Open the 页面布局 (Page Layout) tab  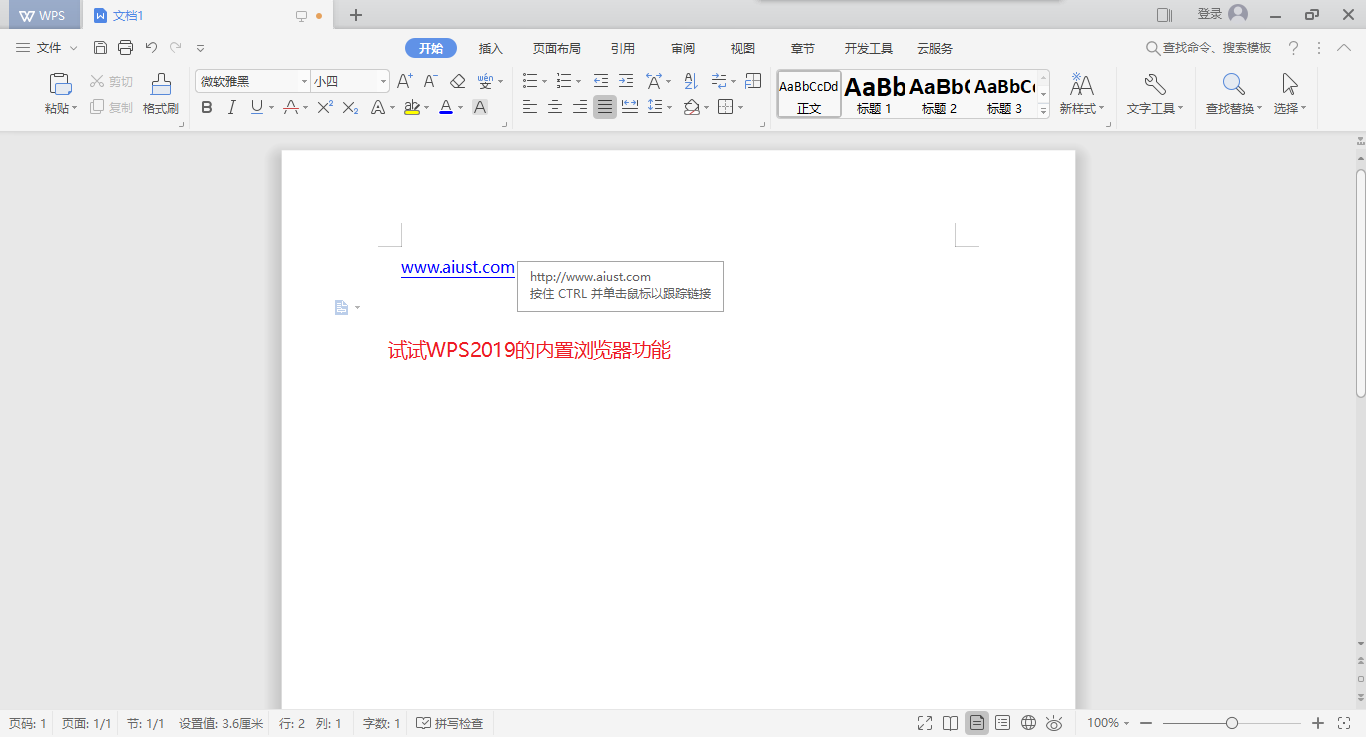(x=556, y=48)
